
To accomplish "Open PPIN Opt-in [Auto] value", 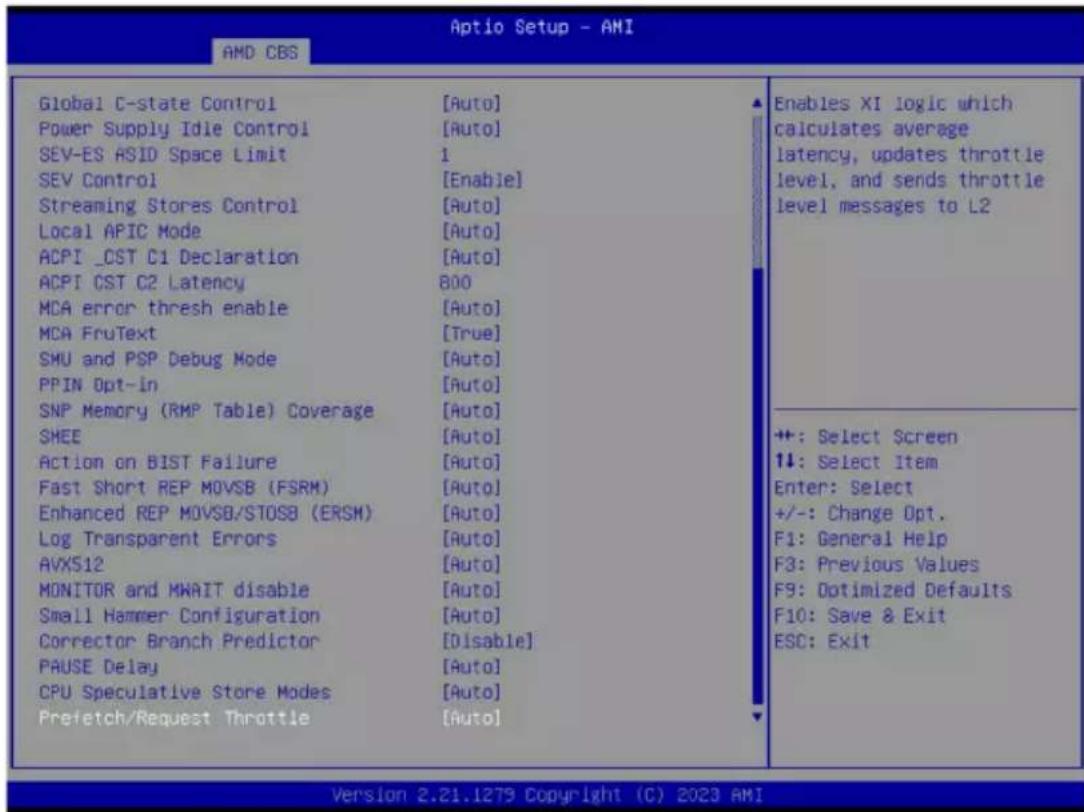I will (x=471, y=385).
